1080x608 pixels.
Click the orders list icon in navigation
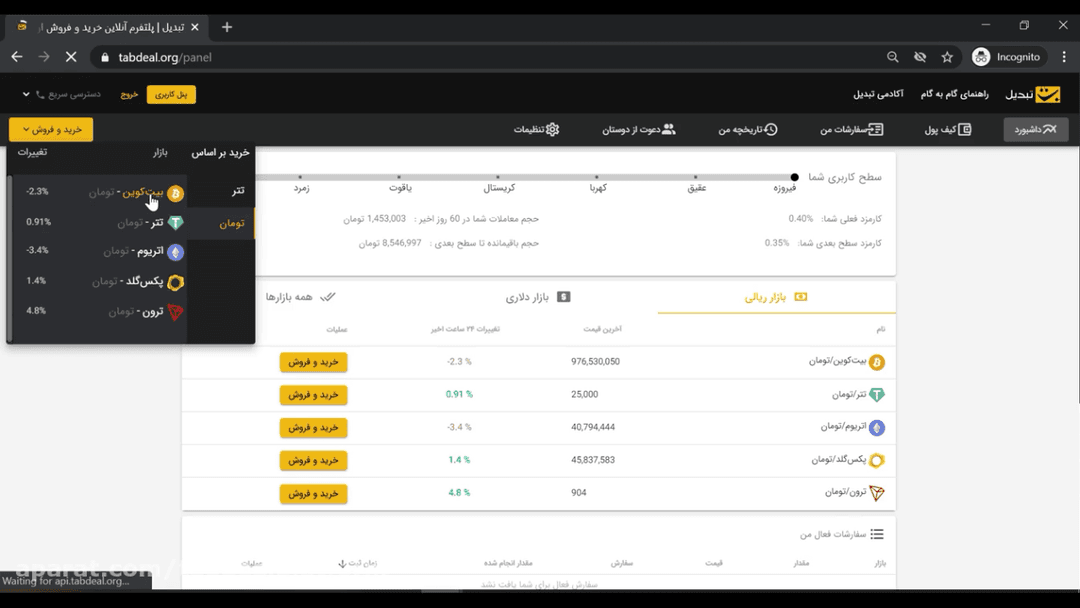point(875,129)
